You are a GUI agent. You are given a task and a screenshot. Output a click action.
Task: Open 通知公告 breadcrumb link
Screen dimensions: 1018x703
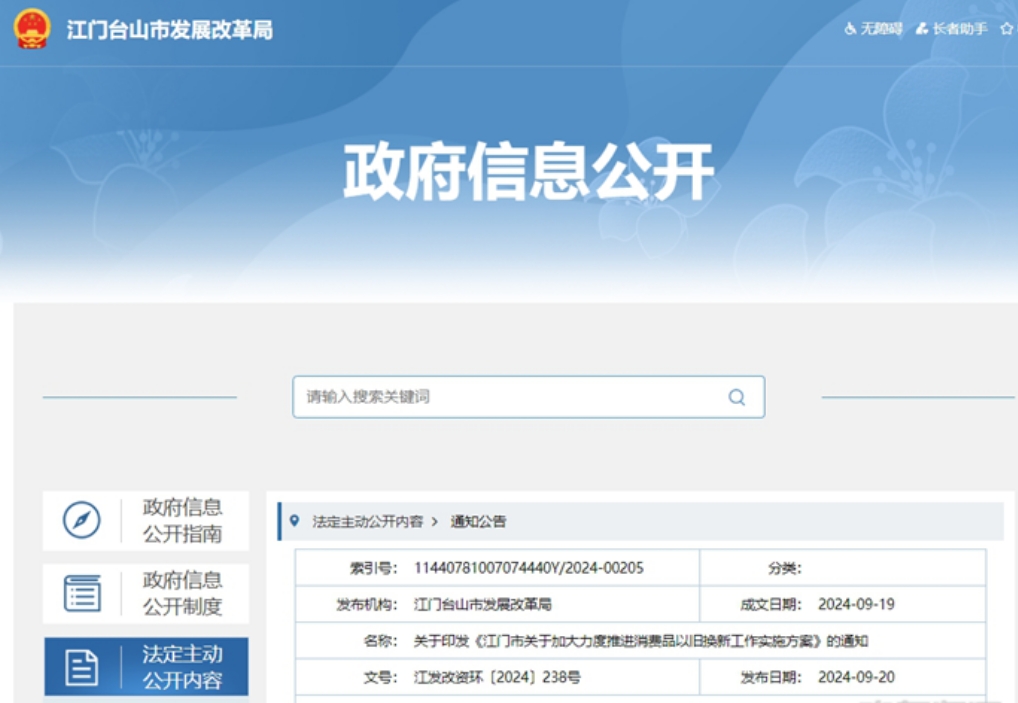click(x=478, y=521)
